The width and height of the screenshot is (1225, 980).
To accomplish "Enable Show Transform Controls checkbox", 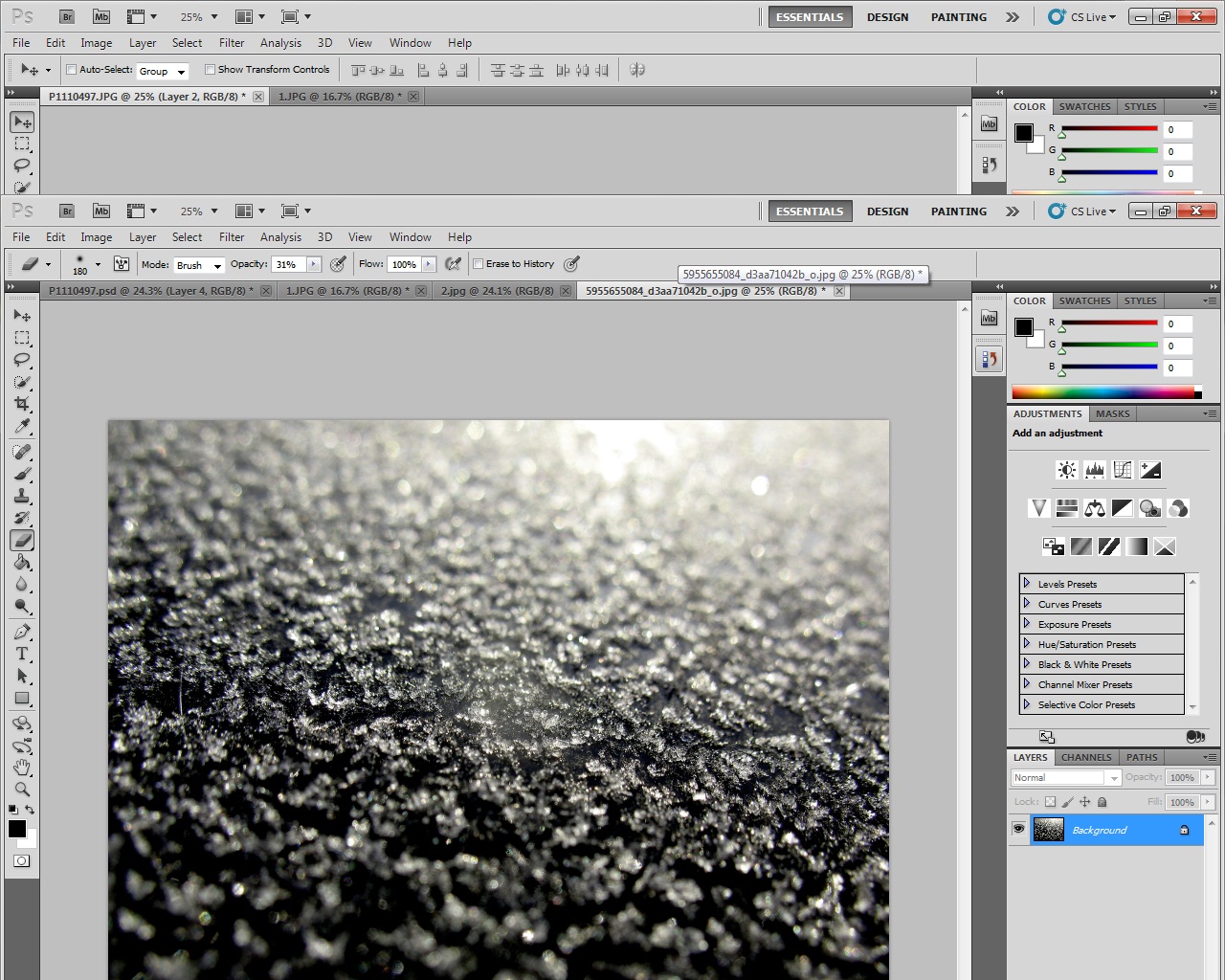I will click(x=210, y=70).
